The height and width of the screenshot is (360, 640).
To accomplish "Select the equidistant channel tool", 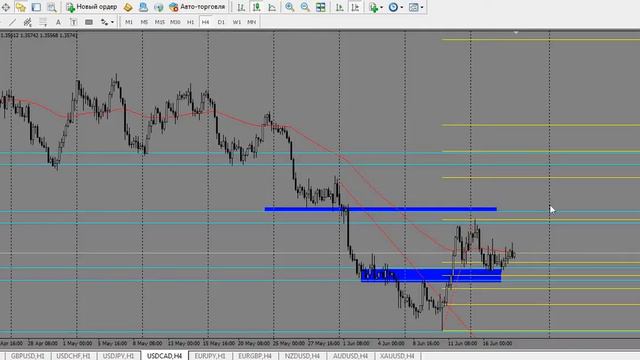I will click(27, 22).
